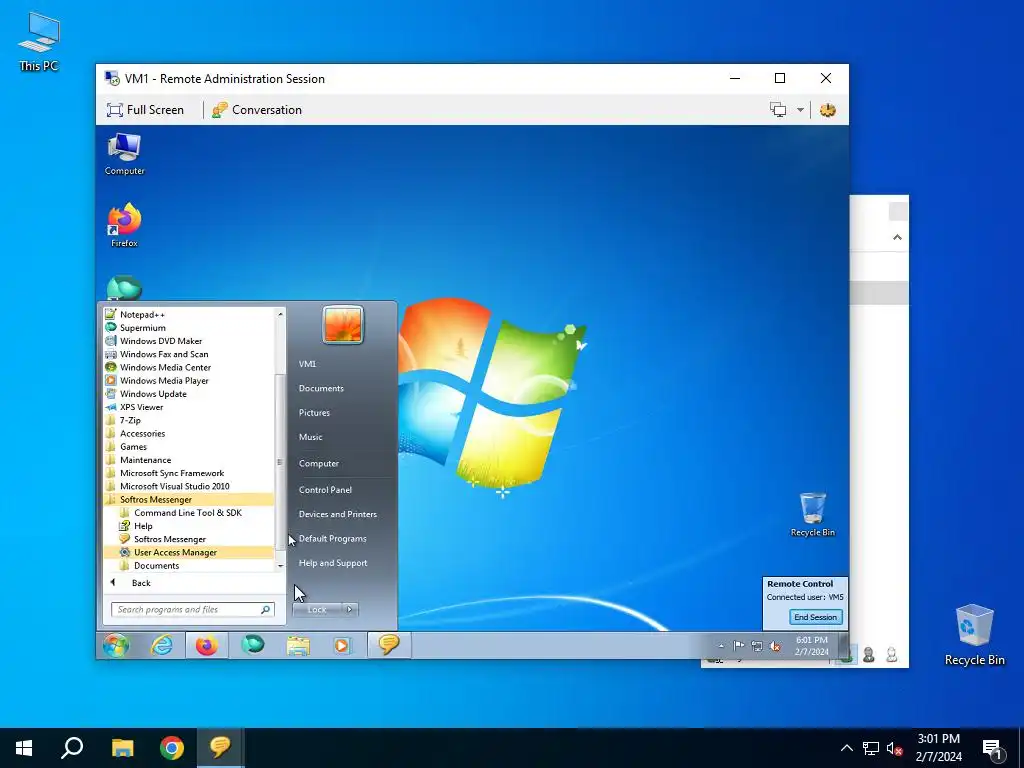
Task: Collapse the Softros Messenger folder
Action: coord(189,500)
